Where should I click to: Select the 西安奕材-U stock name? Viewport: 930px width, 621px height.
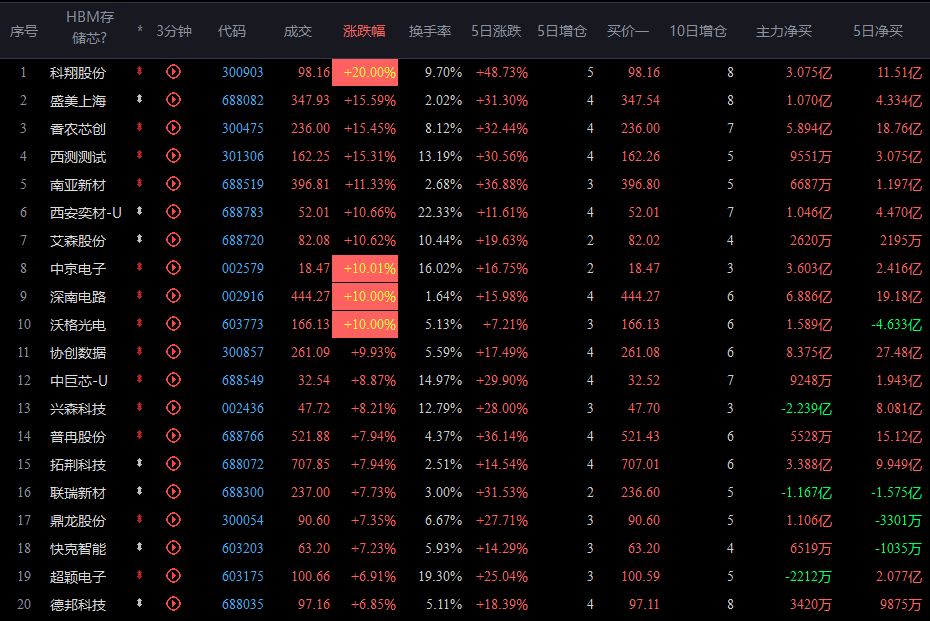pos(86,213)
